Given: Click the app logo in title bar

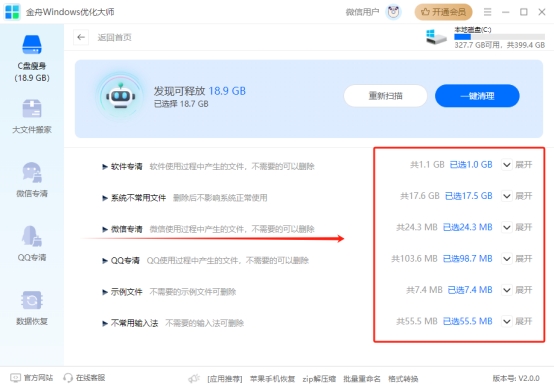Looking at the screenshot, I should [x=12, y=12].
